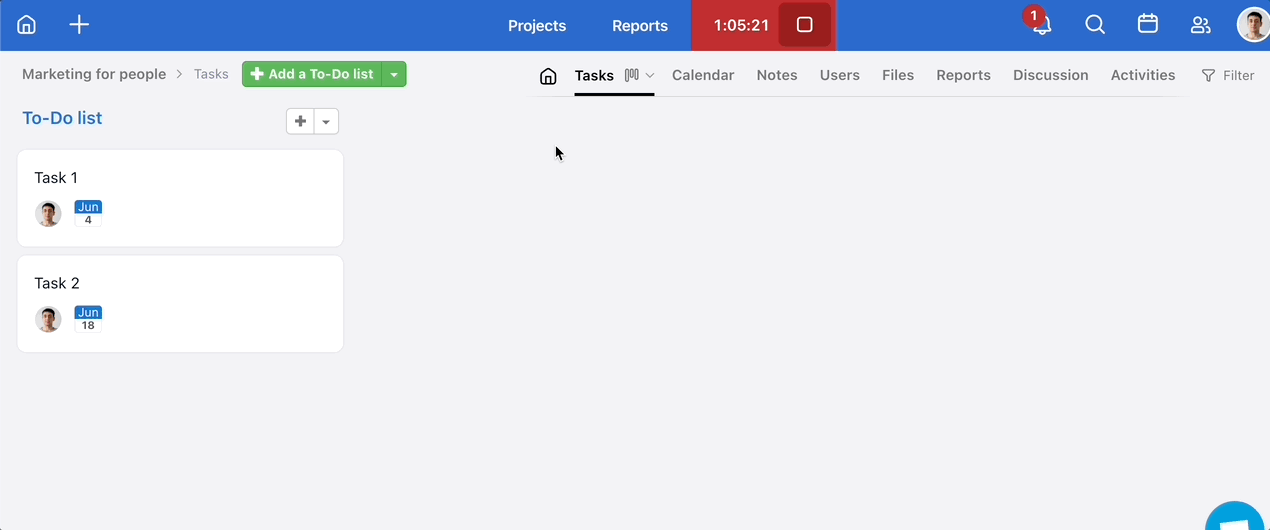Open the Marketing for people breadcrumb
Viewport: 1270px width, 530px height.
click(94, 74)
